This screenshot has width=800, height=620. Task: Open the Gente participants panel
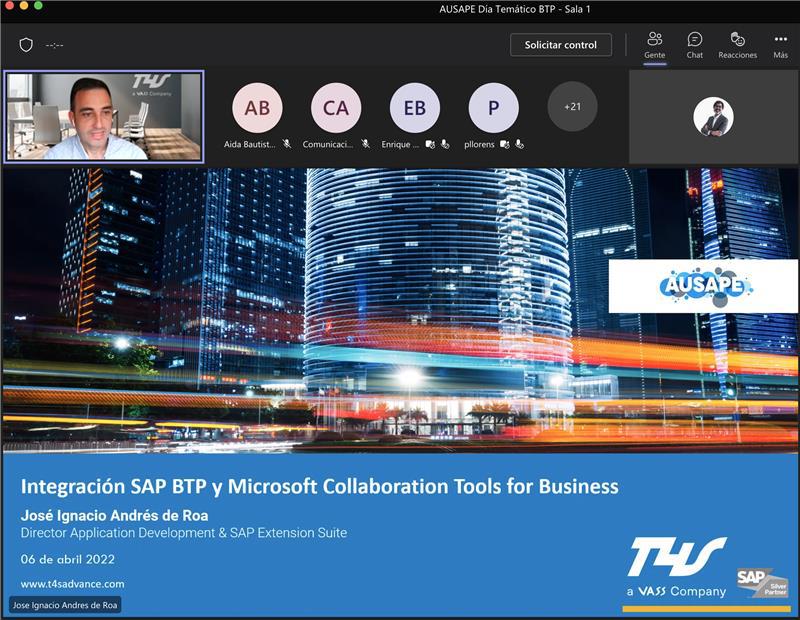pos(655,45)
